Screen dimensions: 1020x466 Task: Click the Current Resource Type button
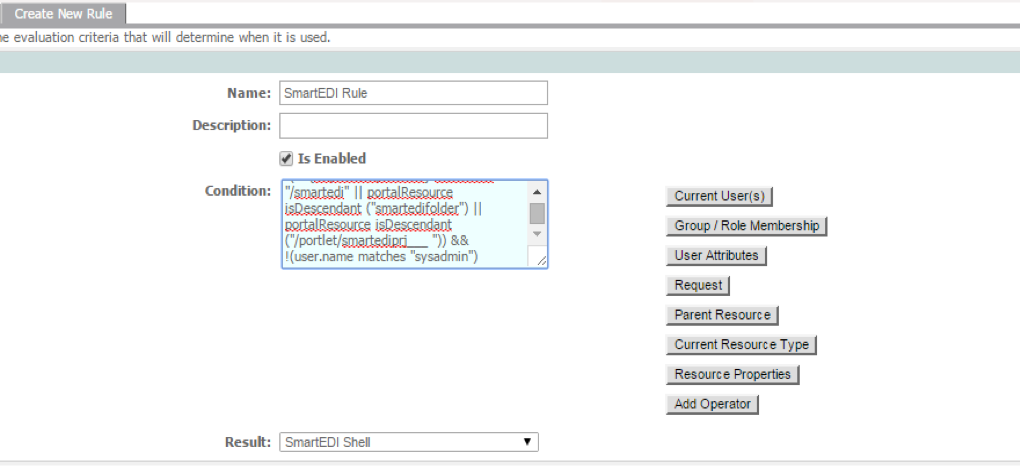point(742,344)
